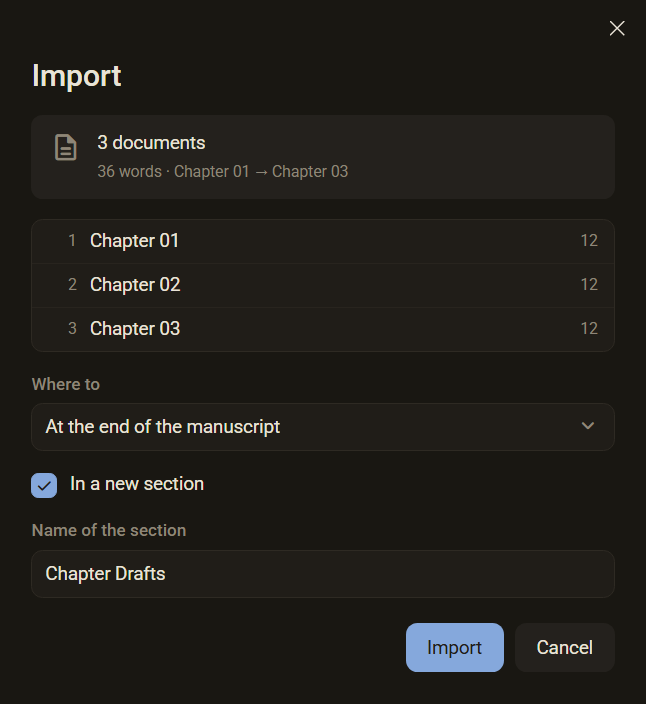Select the Chapter 01 row

(323, 241)
